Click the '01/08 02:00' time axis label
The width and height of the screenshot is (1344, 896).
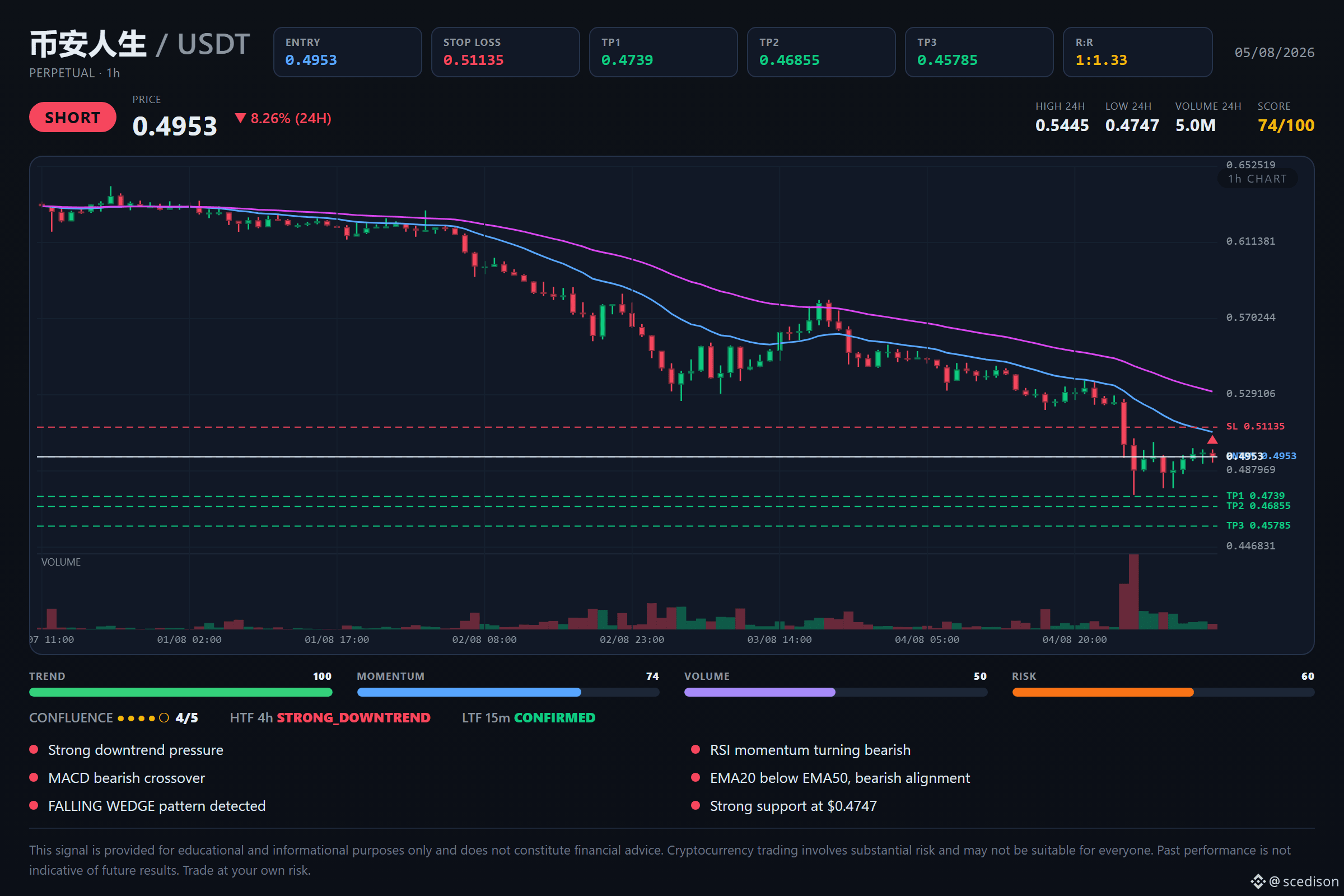(x=189, y=640)
